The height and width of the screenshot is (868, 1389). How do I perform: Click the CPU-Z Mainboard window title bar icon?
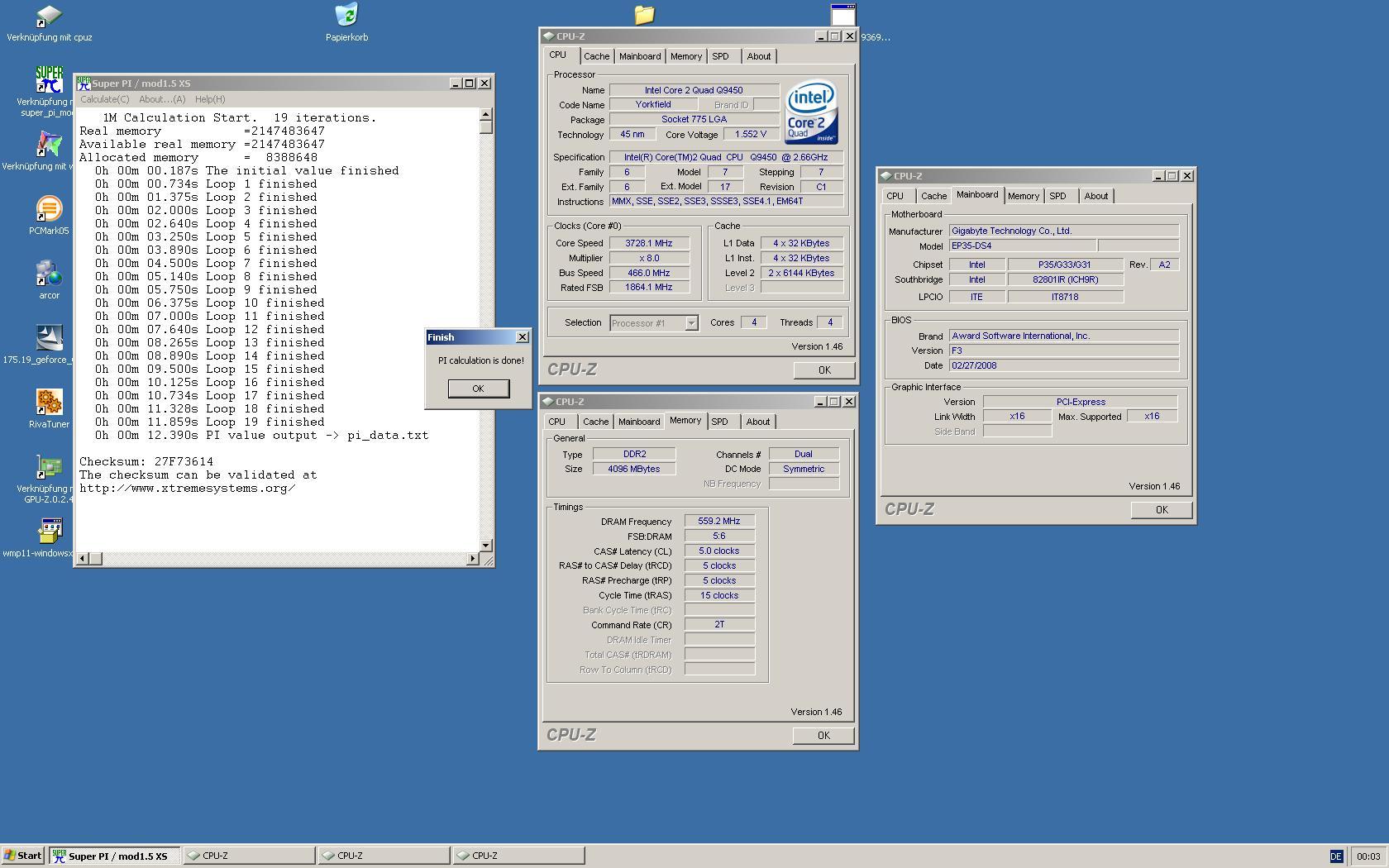pos(885,176)
